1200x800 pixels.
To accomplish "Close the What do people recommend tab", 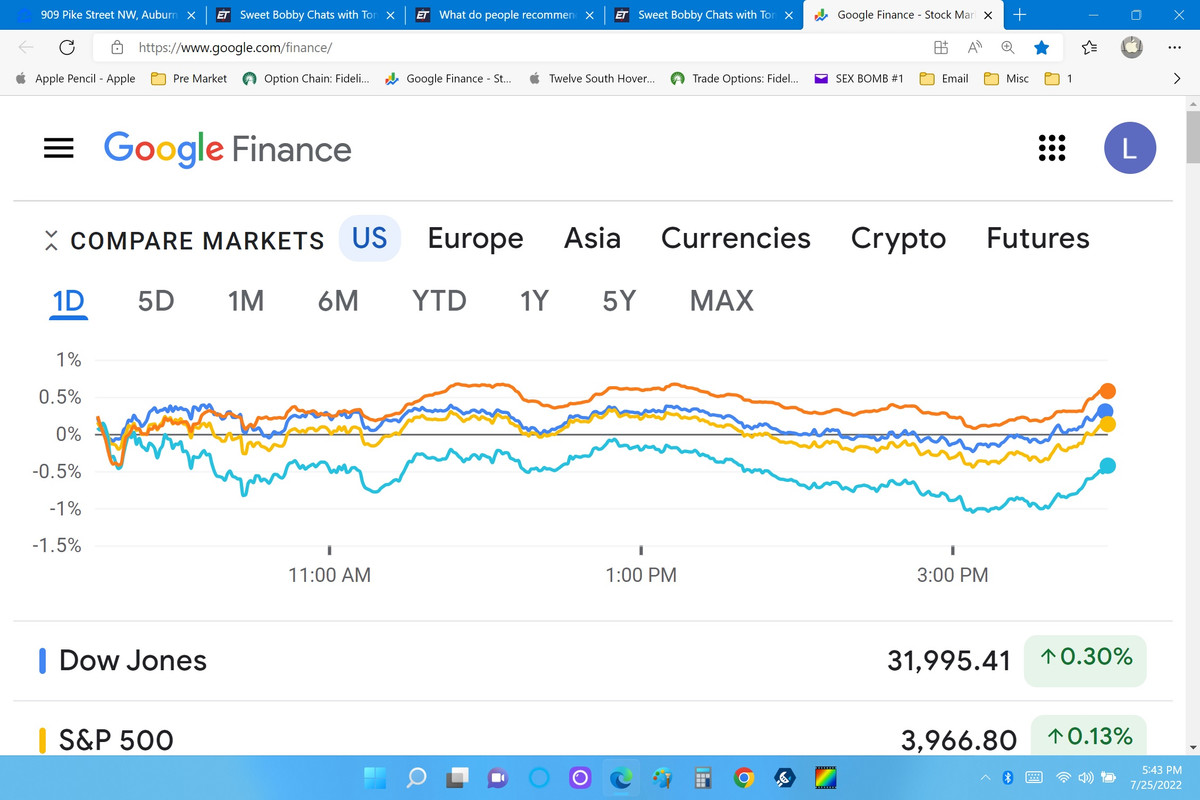I will (x=590, y=16).
